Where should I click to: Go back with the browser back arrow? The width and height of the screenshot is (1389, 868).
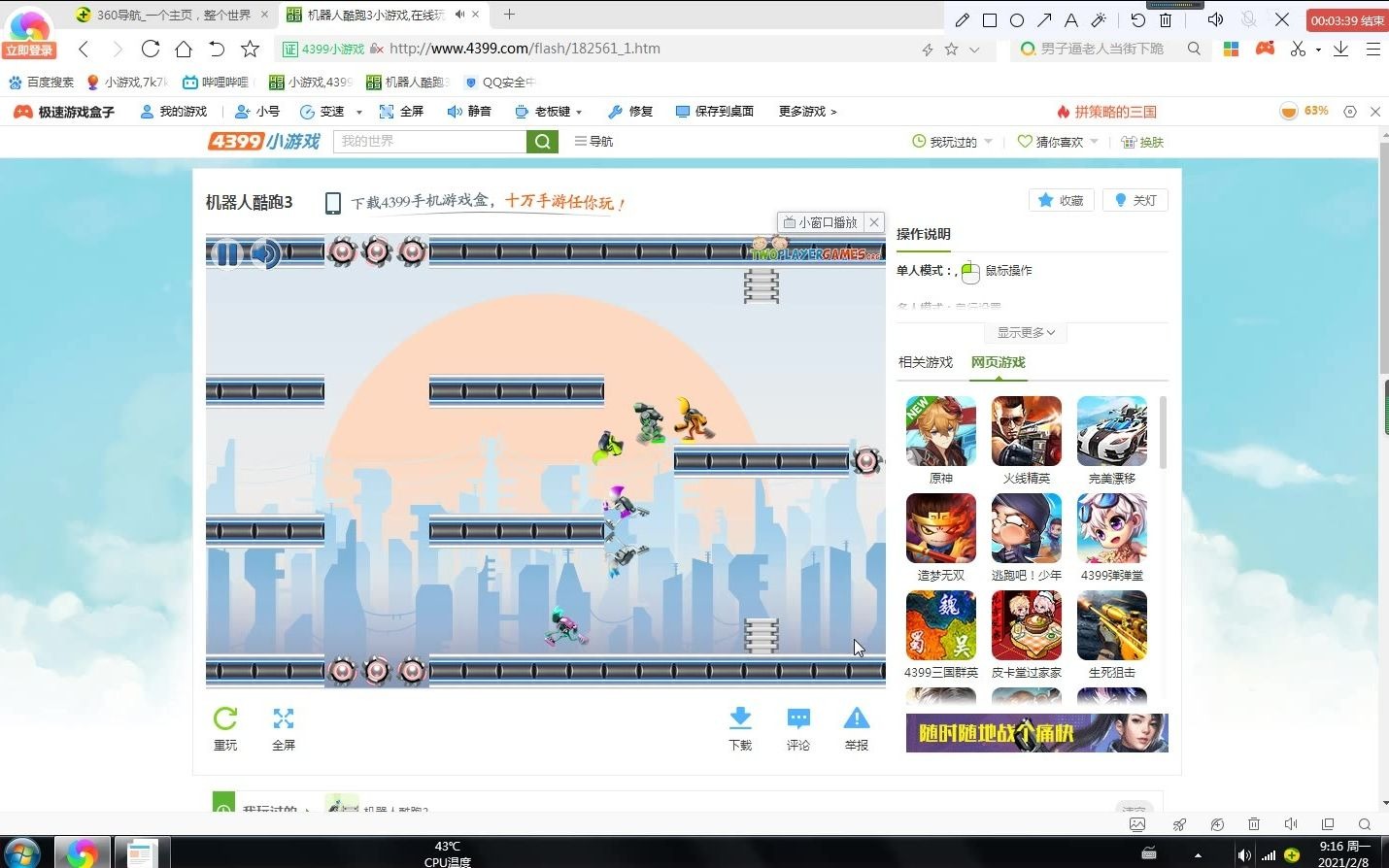coord(84,49)
